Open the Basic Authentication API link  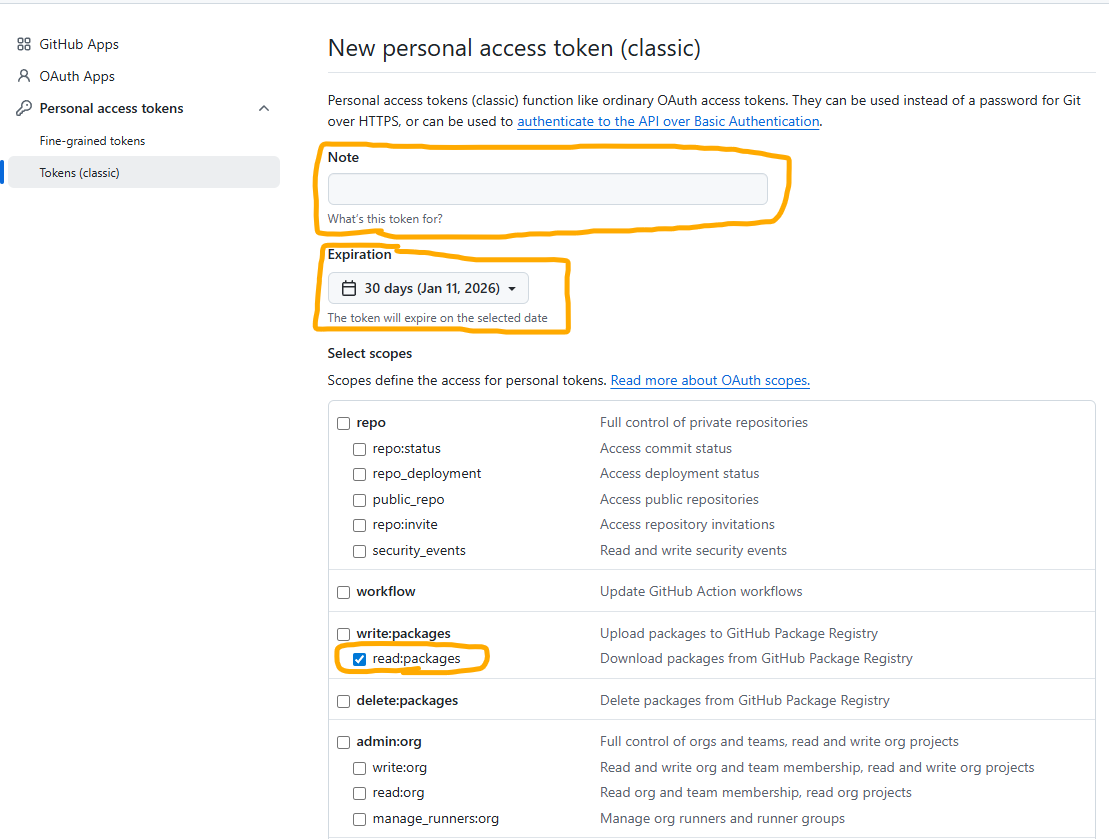668,121
